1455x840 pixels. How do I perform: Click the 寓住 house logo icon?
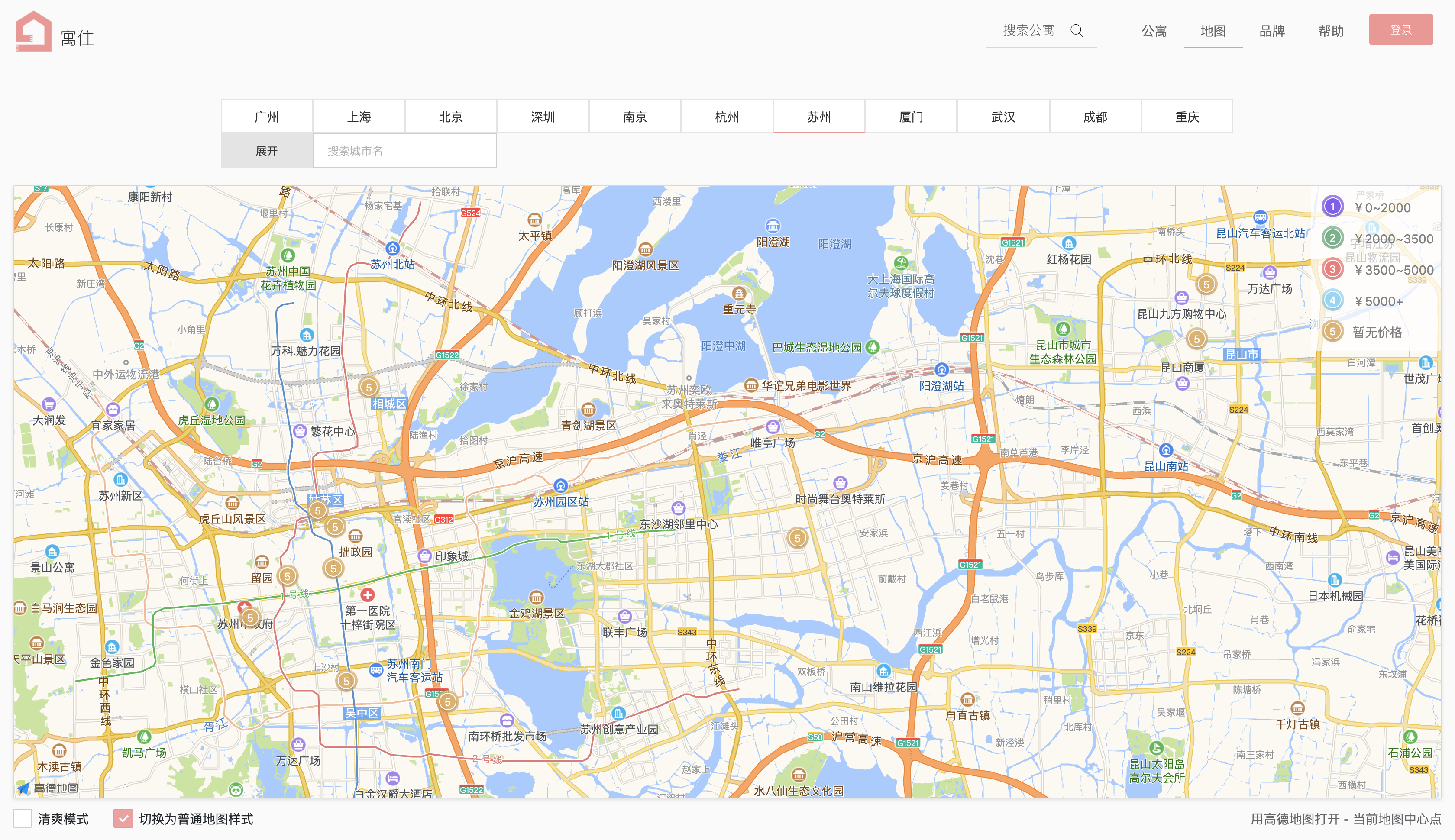pos(33,31)
